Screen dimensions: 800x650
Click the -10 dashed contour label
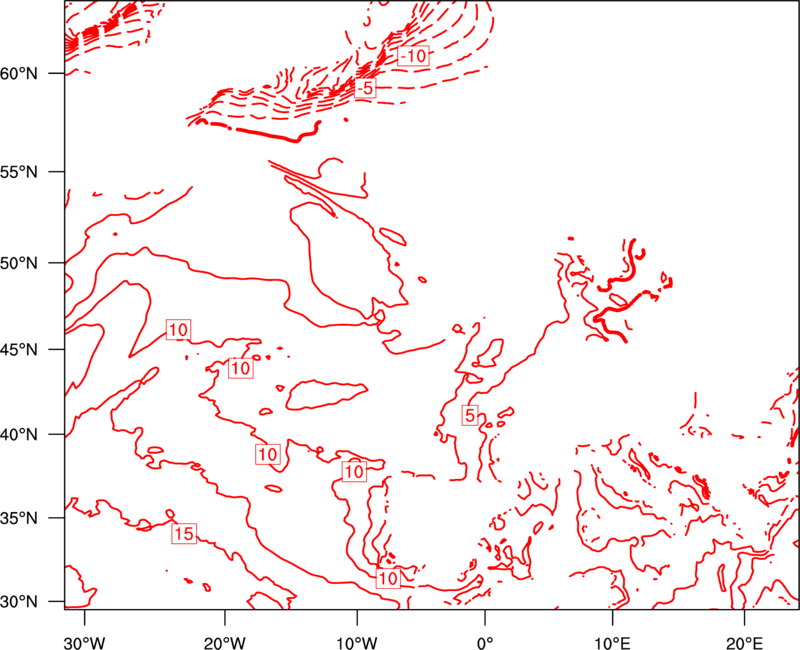coord(413,56)
